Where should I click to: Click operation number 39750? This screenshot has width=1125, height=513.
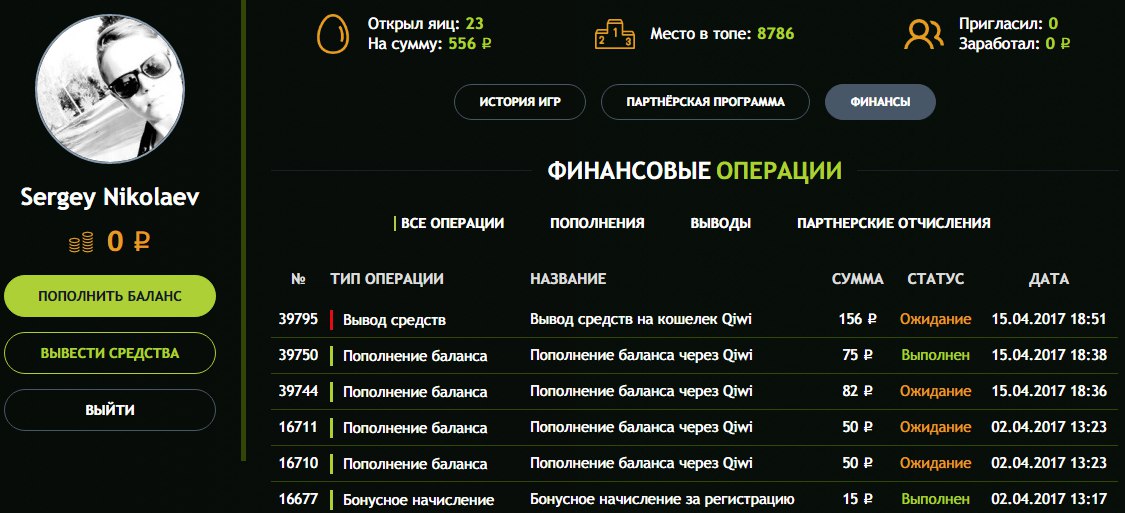(x=298, y=355)
